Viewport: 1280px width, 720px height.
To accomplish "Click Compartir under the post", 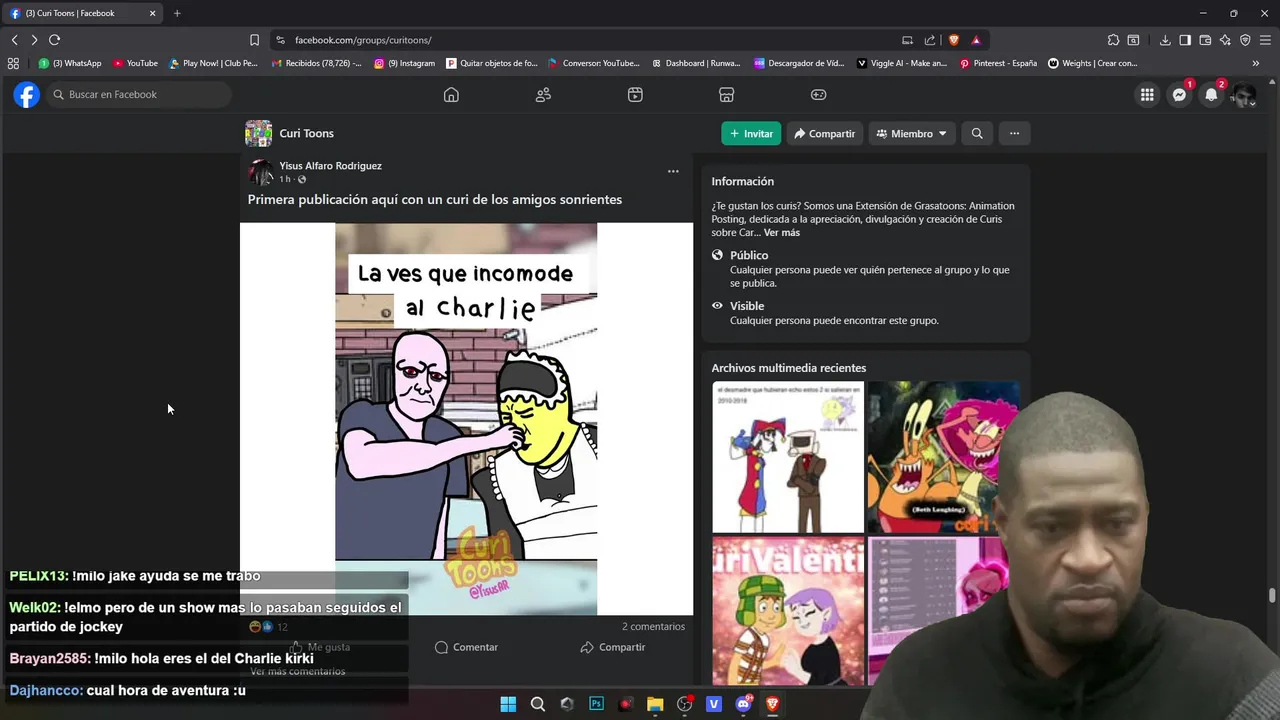I will (612, 647).
